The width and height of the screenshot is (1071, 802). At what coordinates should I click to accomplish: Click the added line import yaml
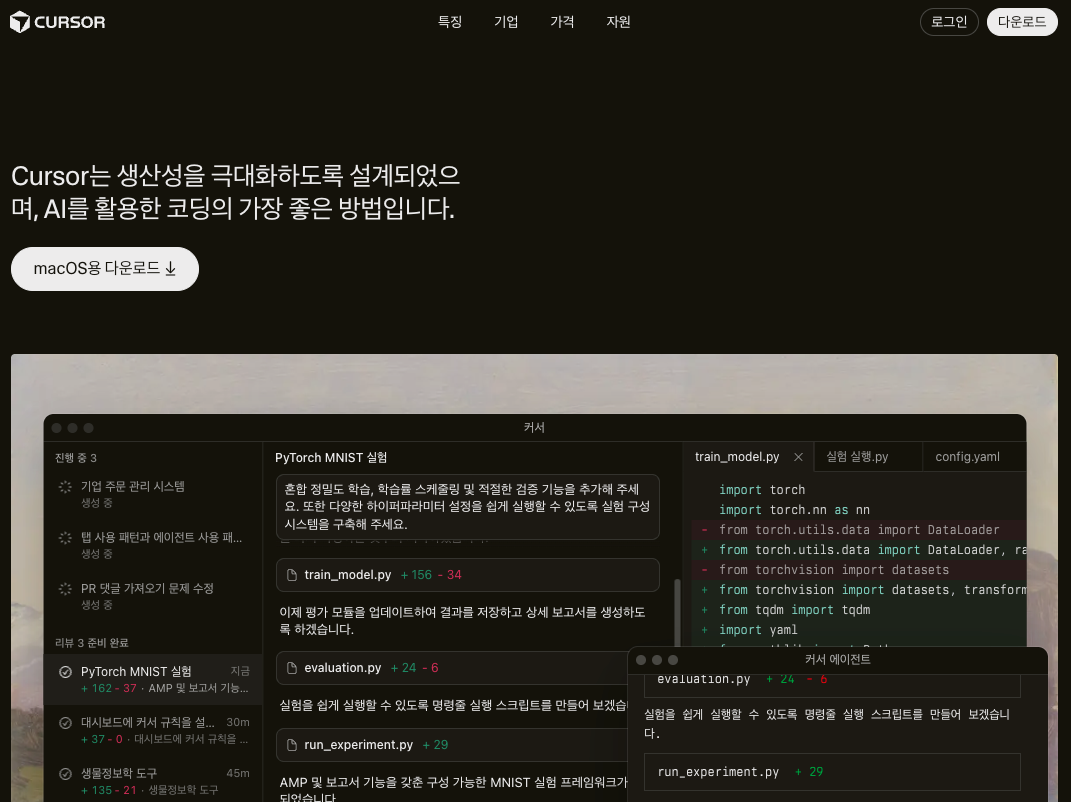point(758,630)
